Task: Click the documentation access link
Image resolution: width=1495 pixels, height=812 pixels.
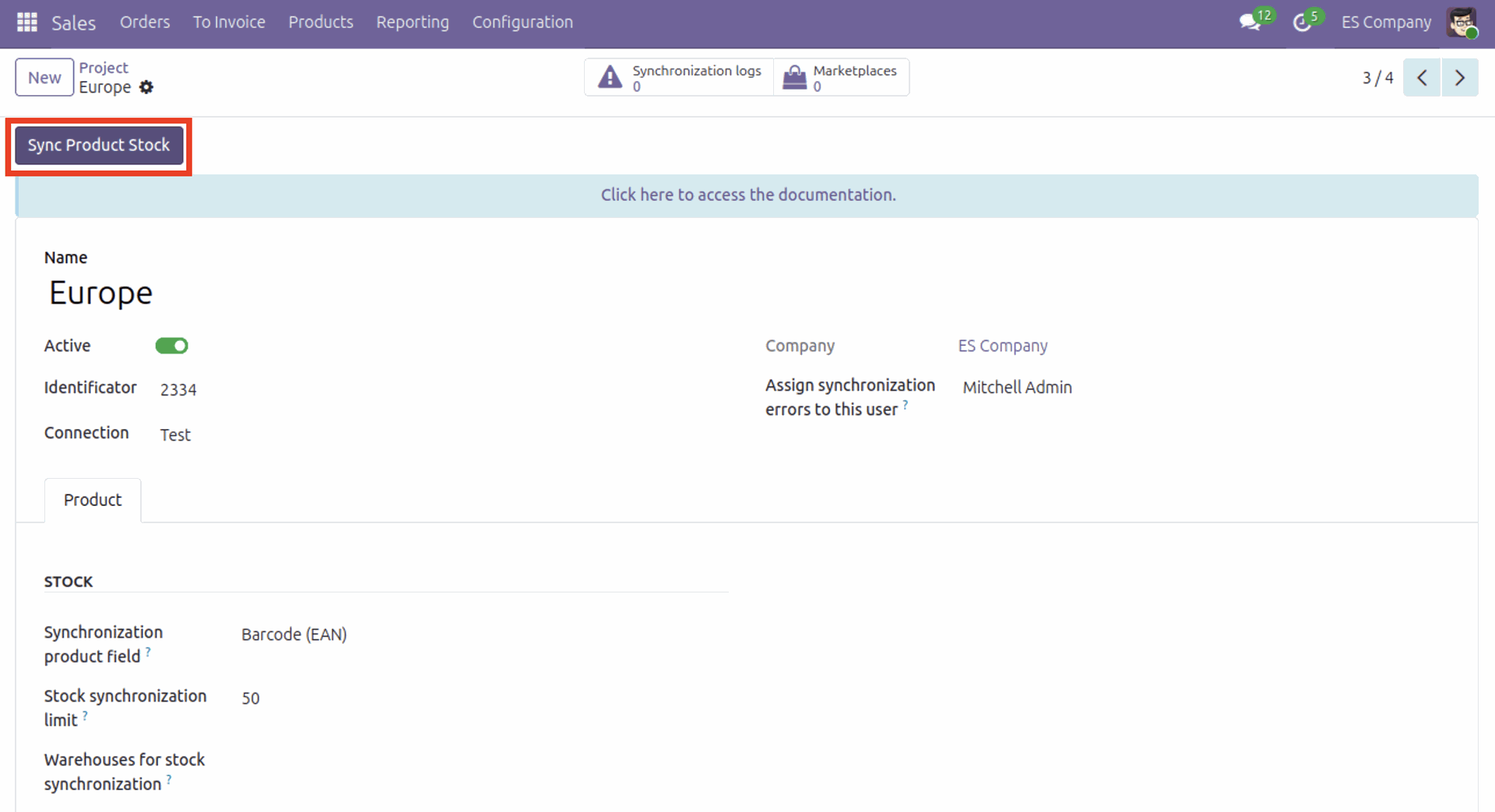Action: pyautogui.click(x=747, y=195)
